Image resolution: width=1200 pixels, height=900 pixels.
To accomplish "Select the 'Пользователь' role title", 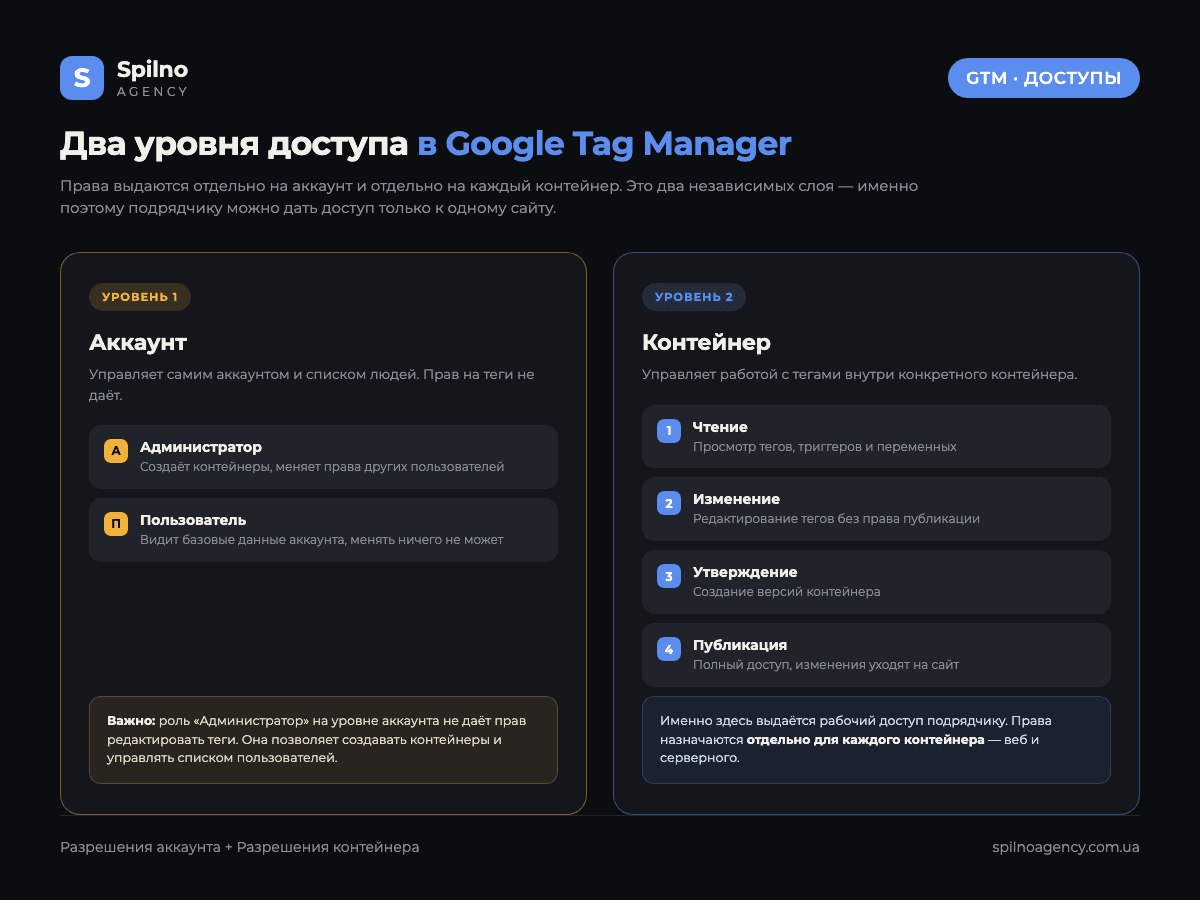I will coord(193,520).
